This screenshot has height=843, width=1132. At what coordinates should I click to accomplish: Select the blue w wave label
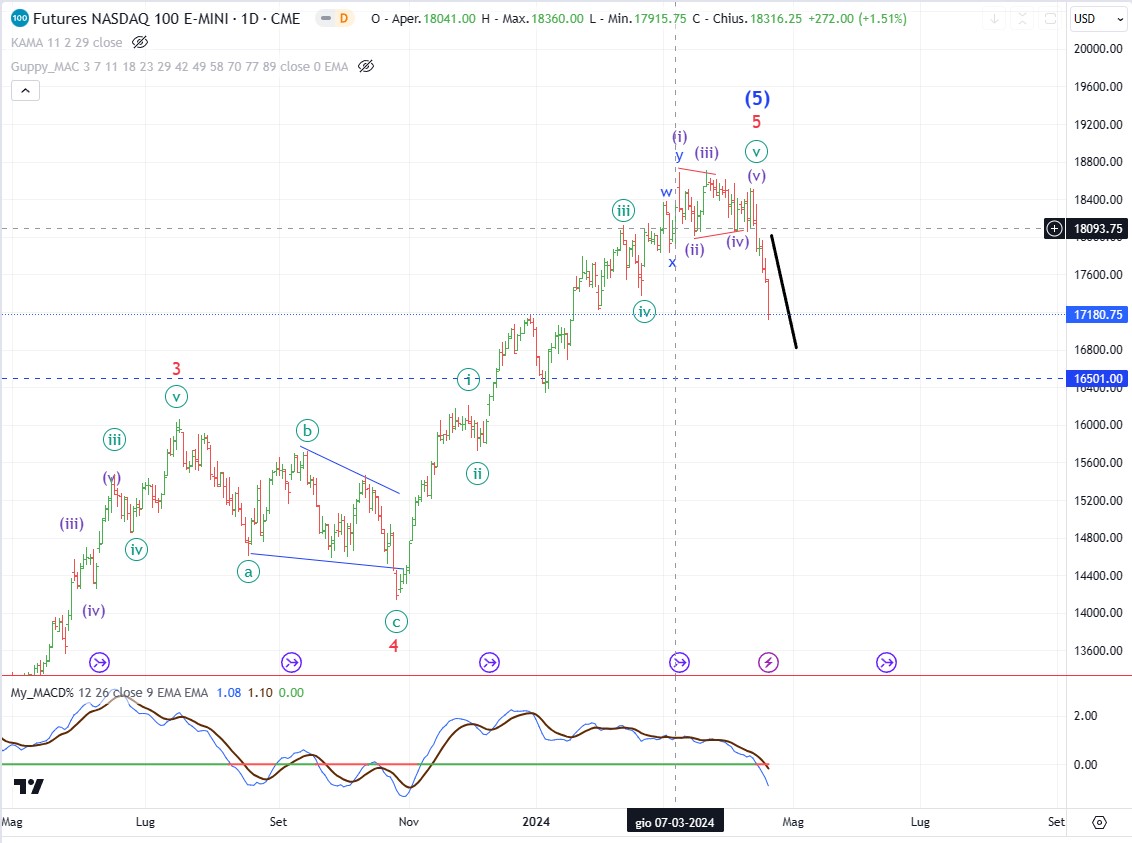coord(666,192)
